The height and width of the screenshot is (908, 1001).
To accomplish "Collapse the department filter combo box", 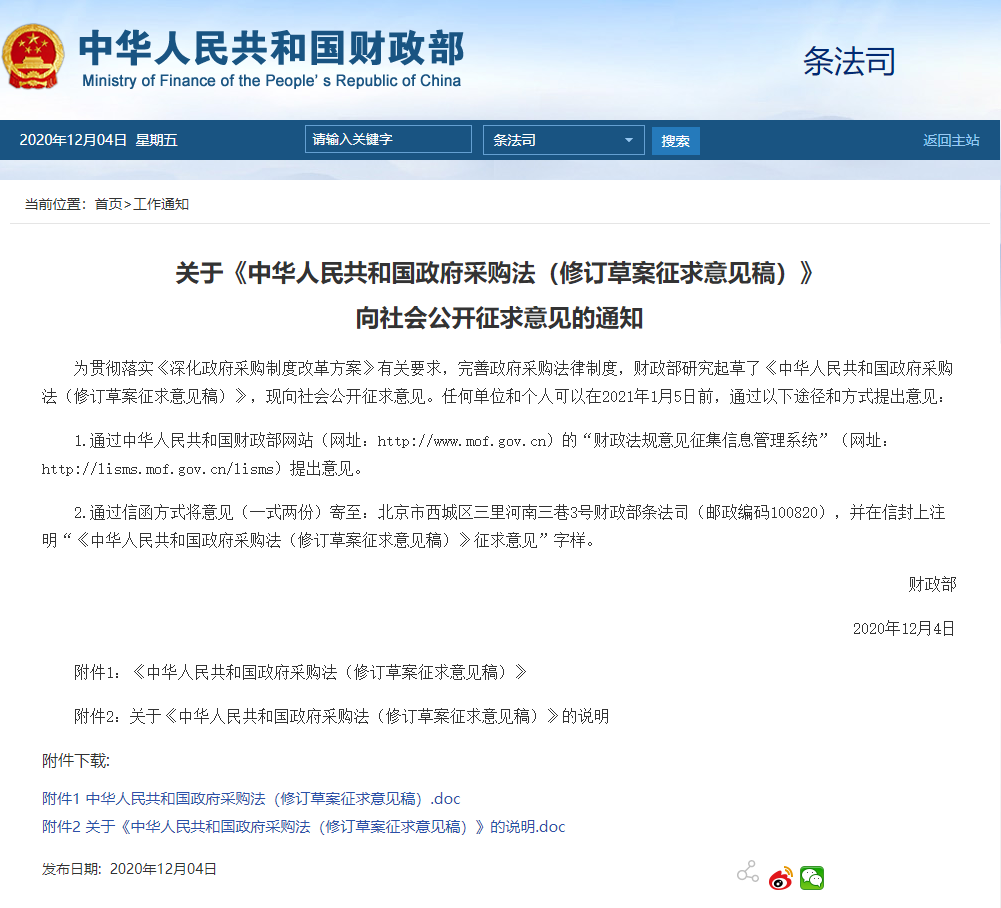I will (563, 139).
